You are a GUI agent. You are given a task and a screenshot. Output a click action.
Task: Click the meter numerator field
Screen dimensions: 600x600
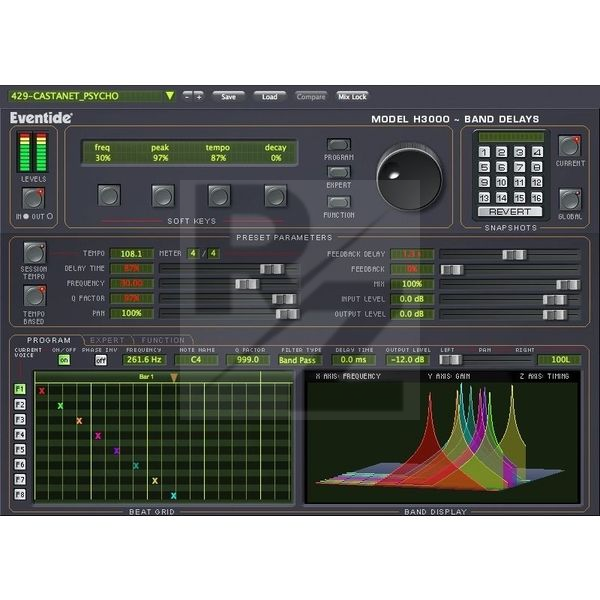[193, 253]
